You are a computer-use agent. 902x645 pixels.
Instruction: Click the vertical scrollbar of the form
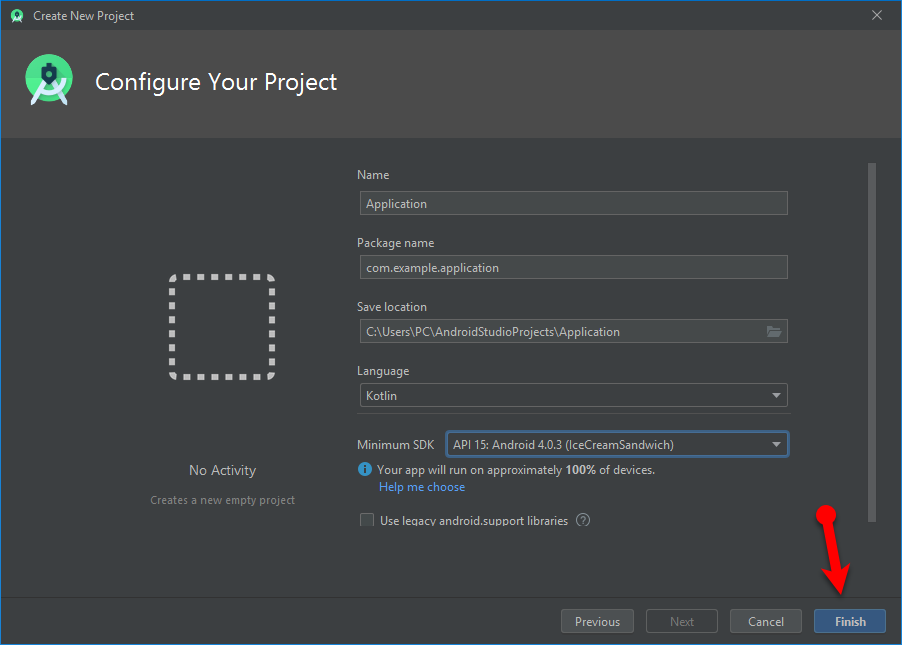872,340
